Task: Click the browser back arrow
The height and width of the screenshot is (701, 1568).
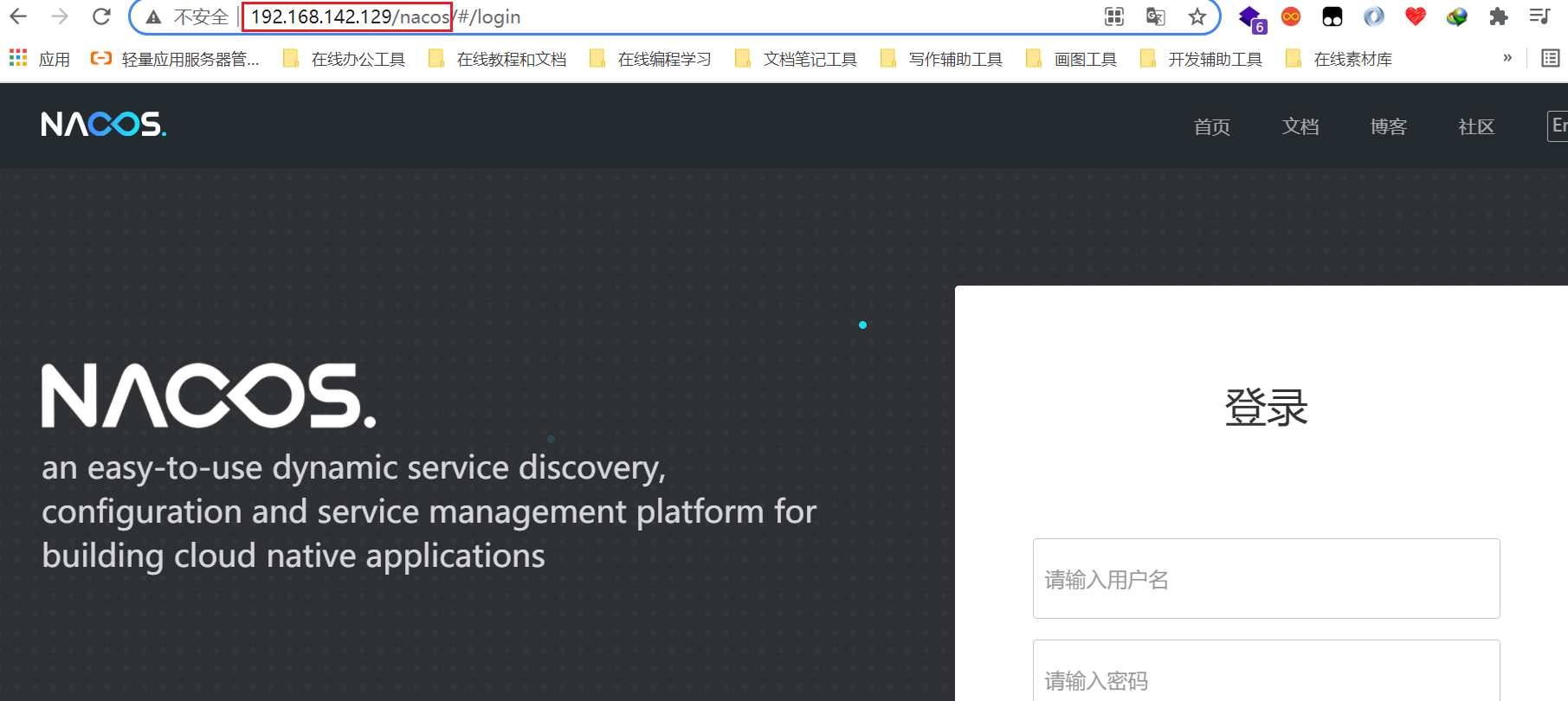Action: [x=18, y=16]
